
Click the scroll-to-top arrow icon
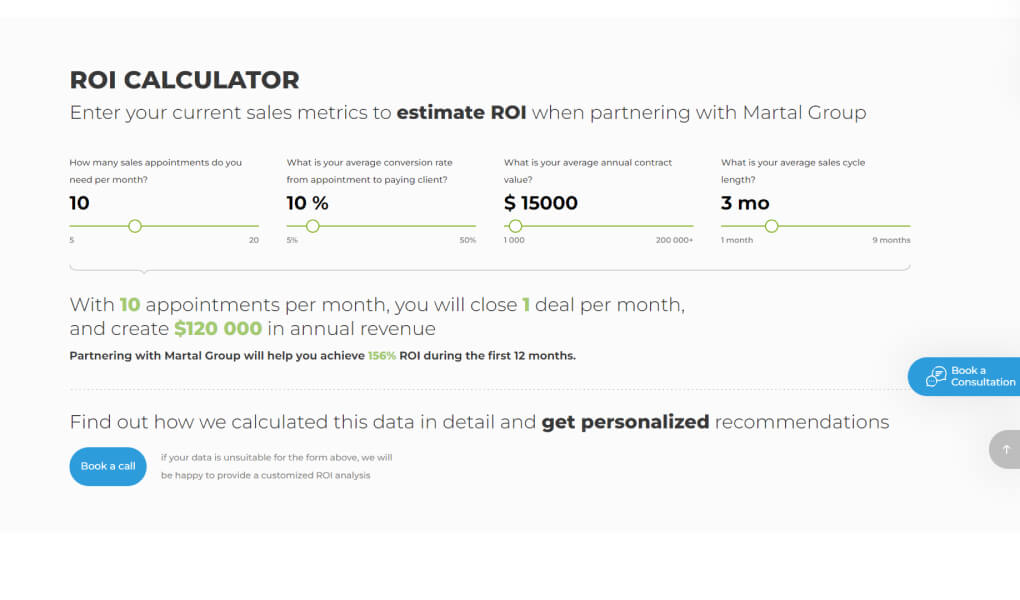pyautogui.click(x=1006, y=449)
